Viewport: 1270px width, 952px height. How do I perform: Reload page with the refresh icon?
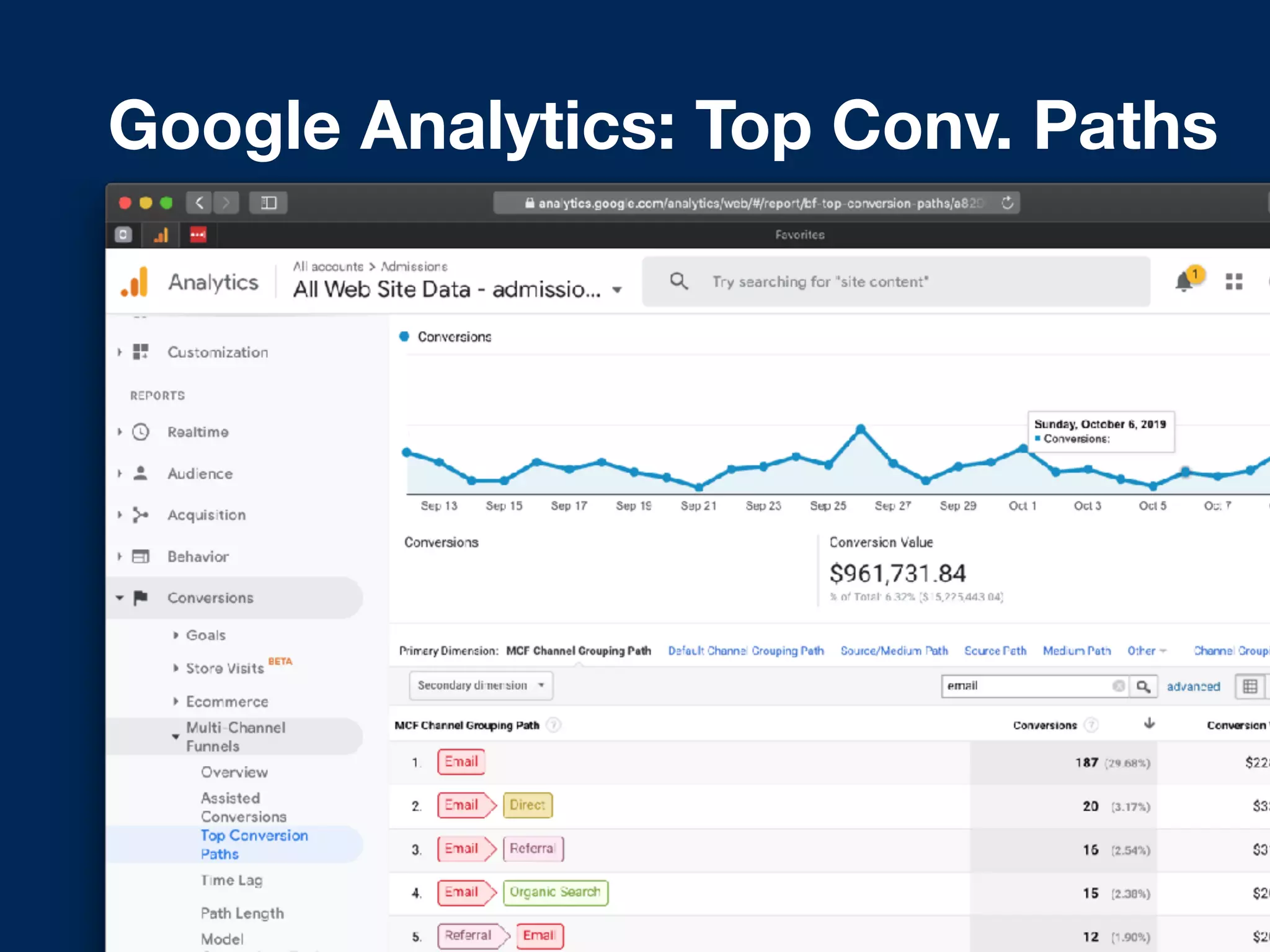coord(1007,203)
